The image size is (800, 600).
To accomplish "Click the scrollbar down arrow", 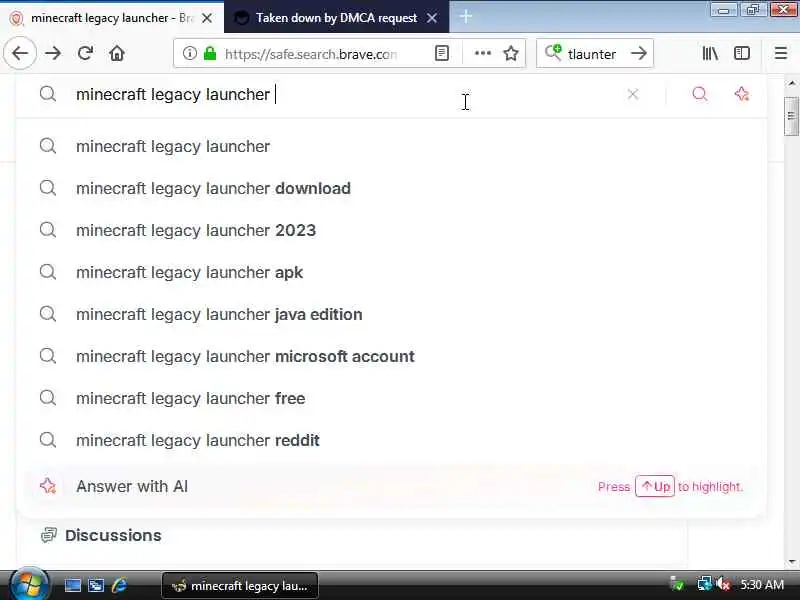I will pos(791,561).
